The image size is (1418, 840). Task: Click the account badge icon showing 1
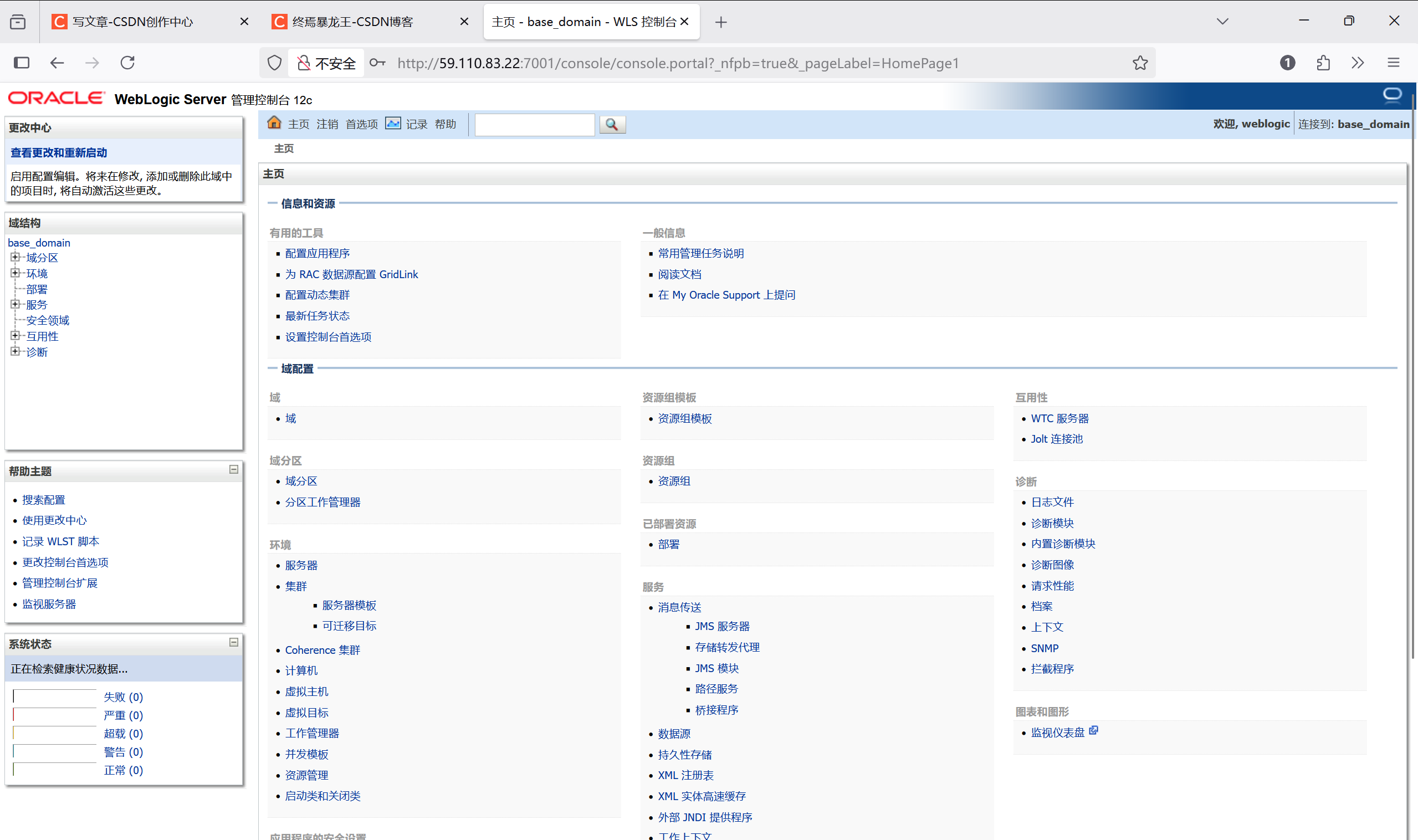1287,63
